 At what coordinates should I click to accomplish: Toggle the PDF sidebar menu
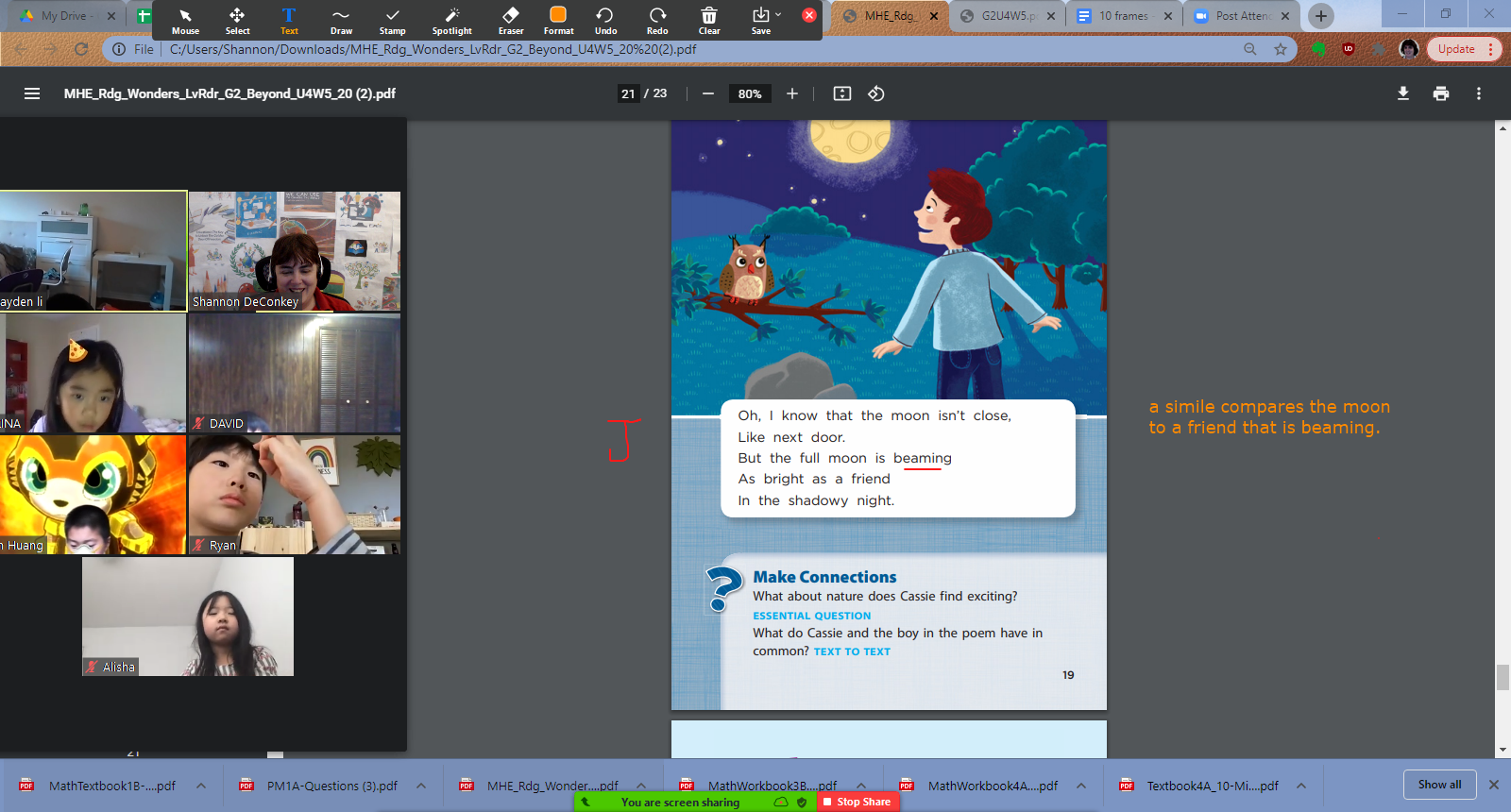(x=32, y=93)
